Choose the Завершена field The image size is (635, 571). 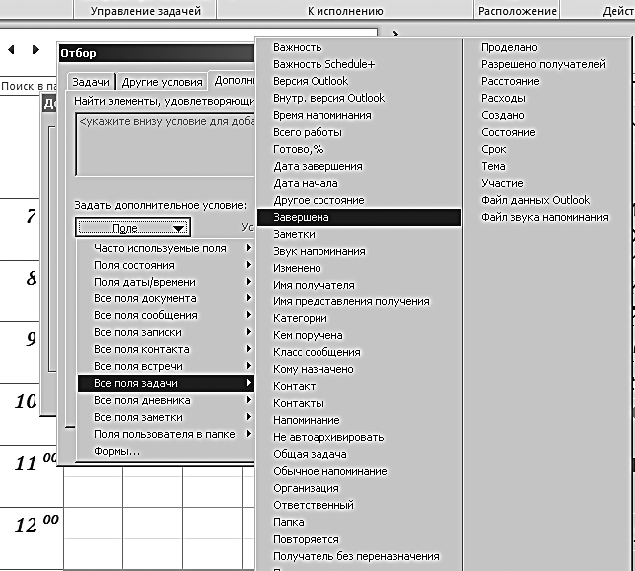(301, 217)
